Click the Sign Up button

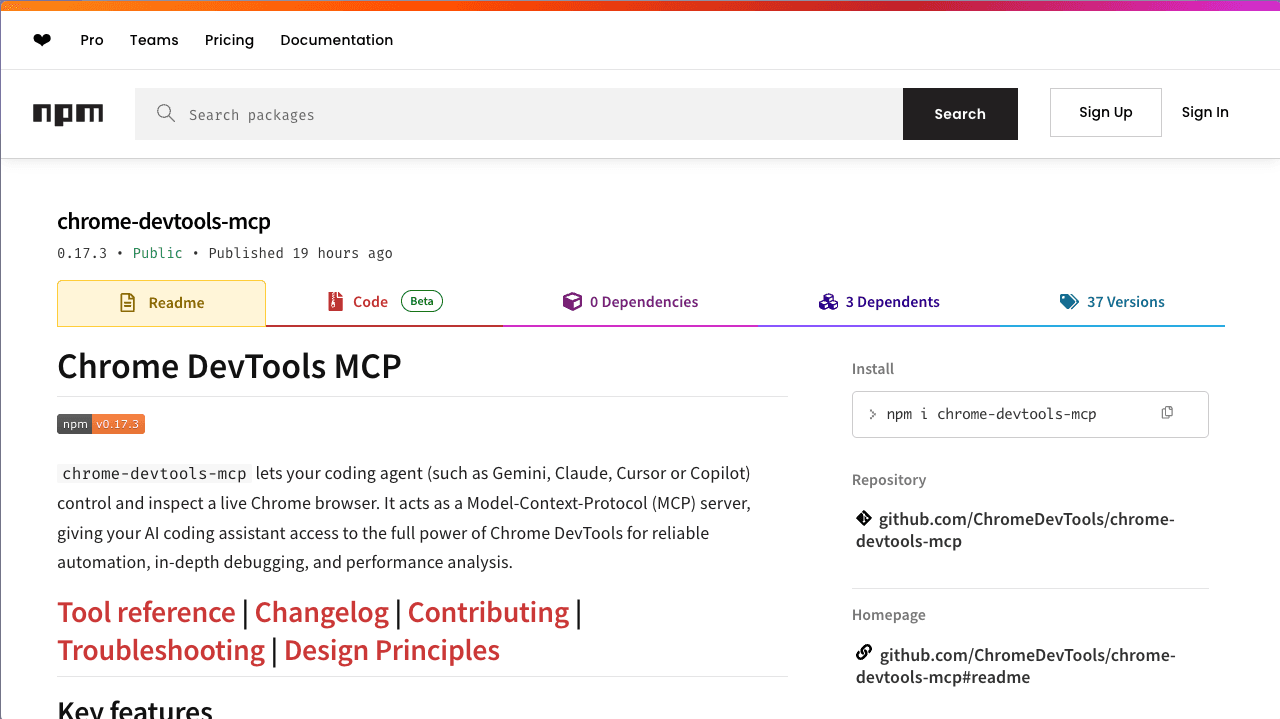tap(1105, 112)
